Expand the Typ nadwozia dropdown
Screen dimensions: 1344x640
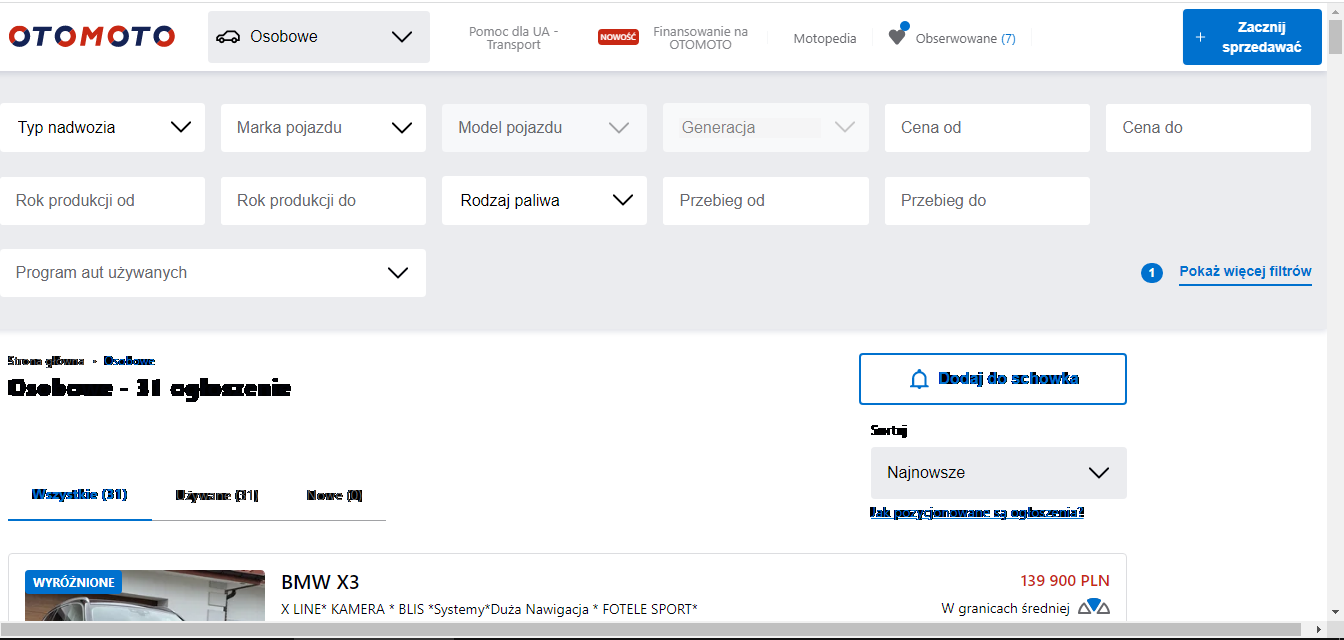pyautogui.click(x=102, y=127)
